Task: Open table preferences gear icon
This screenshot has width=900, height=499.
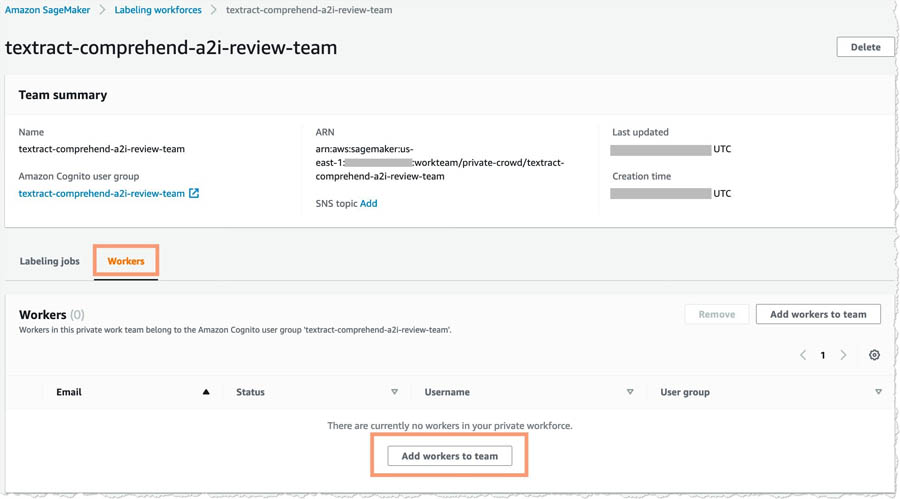Action: coord(874,355)
